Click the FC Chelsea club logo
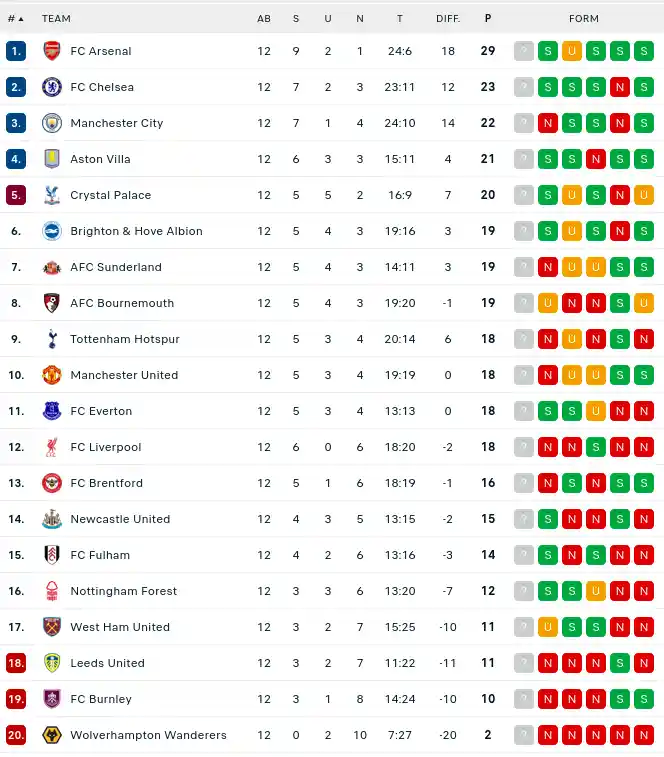 click(x=52, y=87)
